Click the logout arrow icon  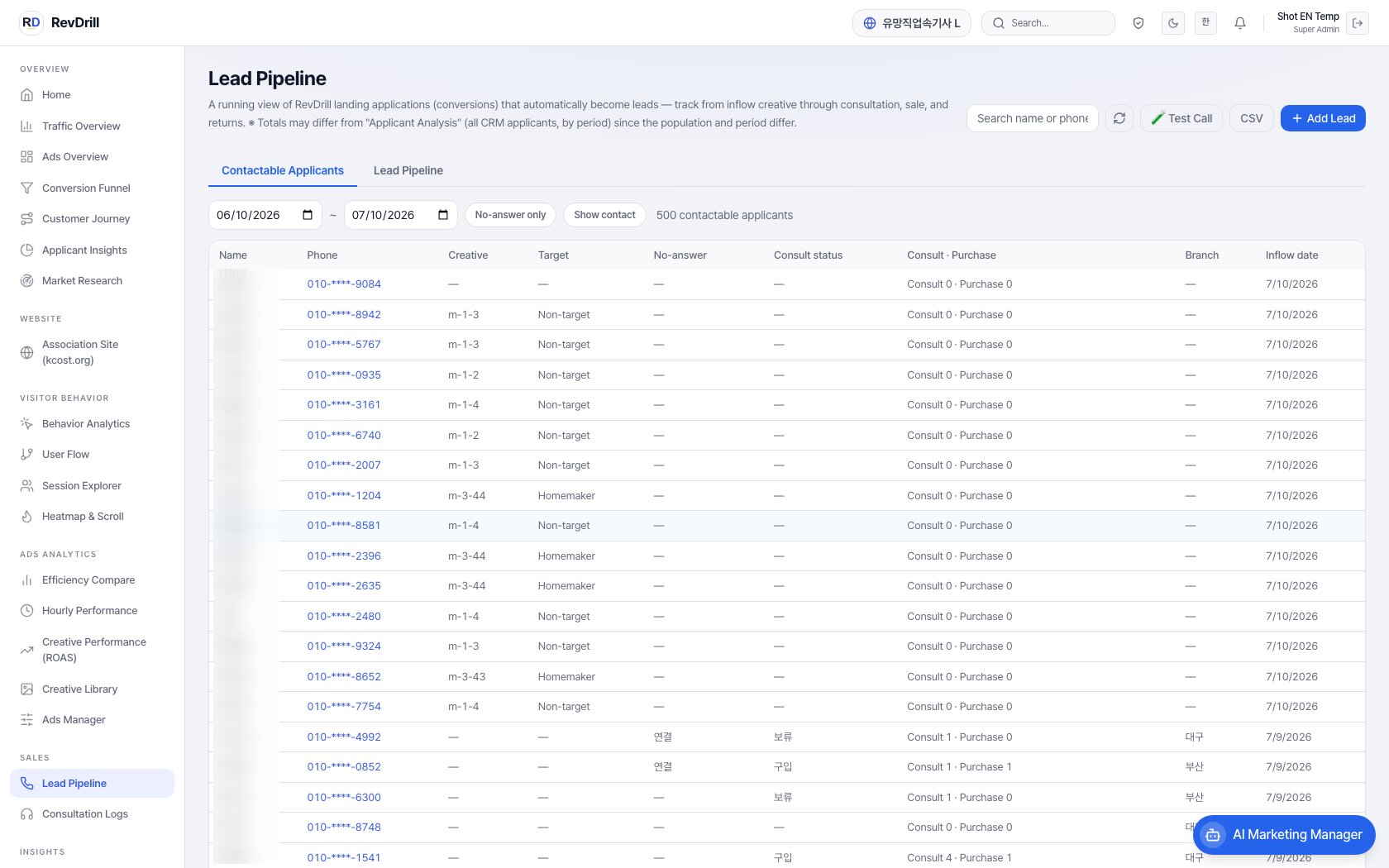(1358, 23)
